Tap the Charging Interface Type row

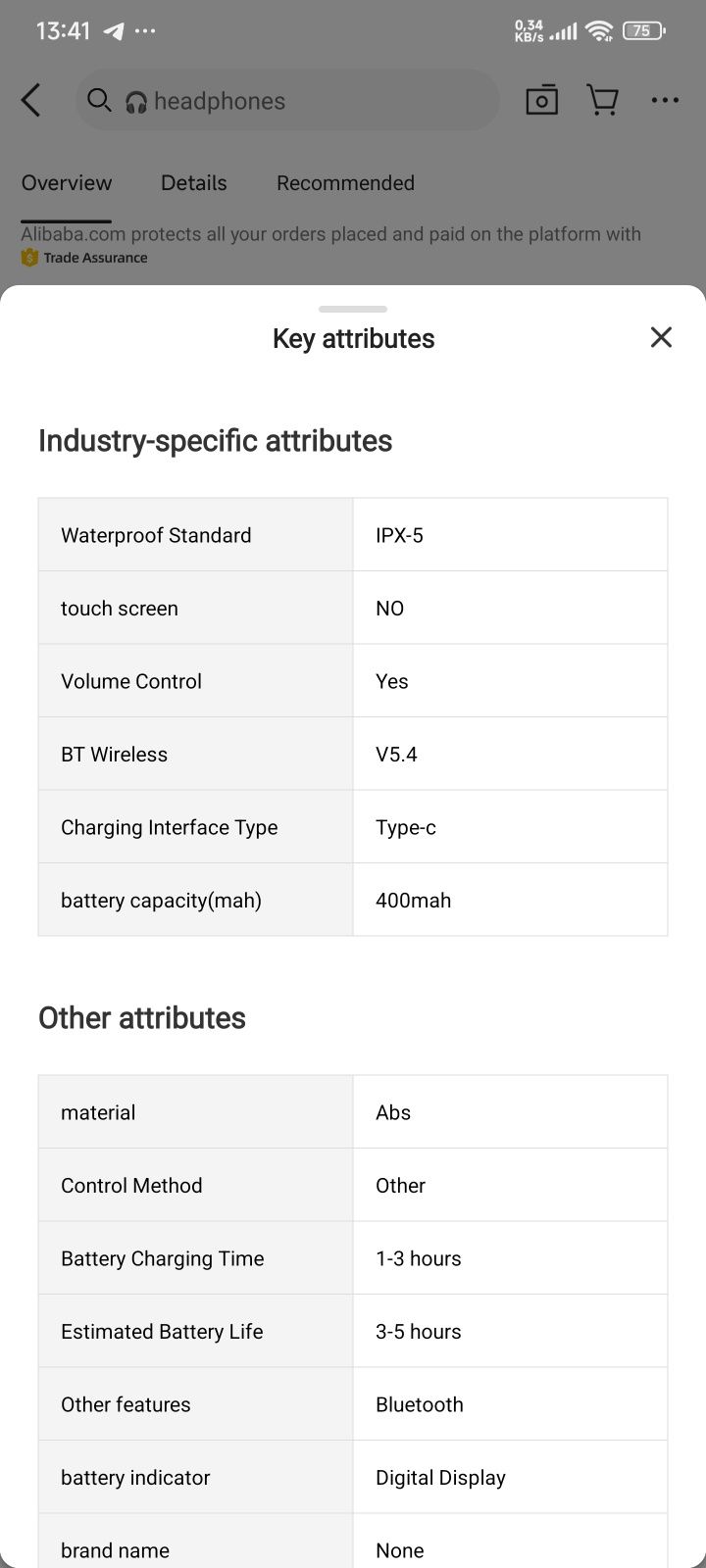[353, 827]
